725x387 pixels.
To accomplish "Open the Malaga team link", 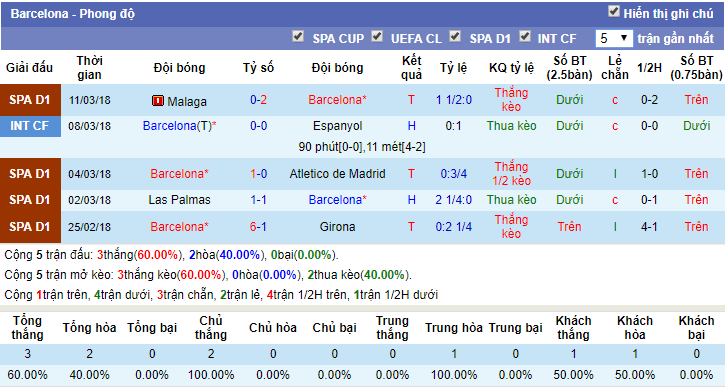I will (x=187, y=101).
